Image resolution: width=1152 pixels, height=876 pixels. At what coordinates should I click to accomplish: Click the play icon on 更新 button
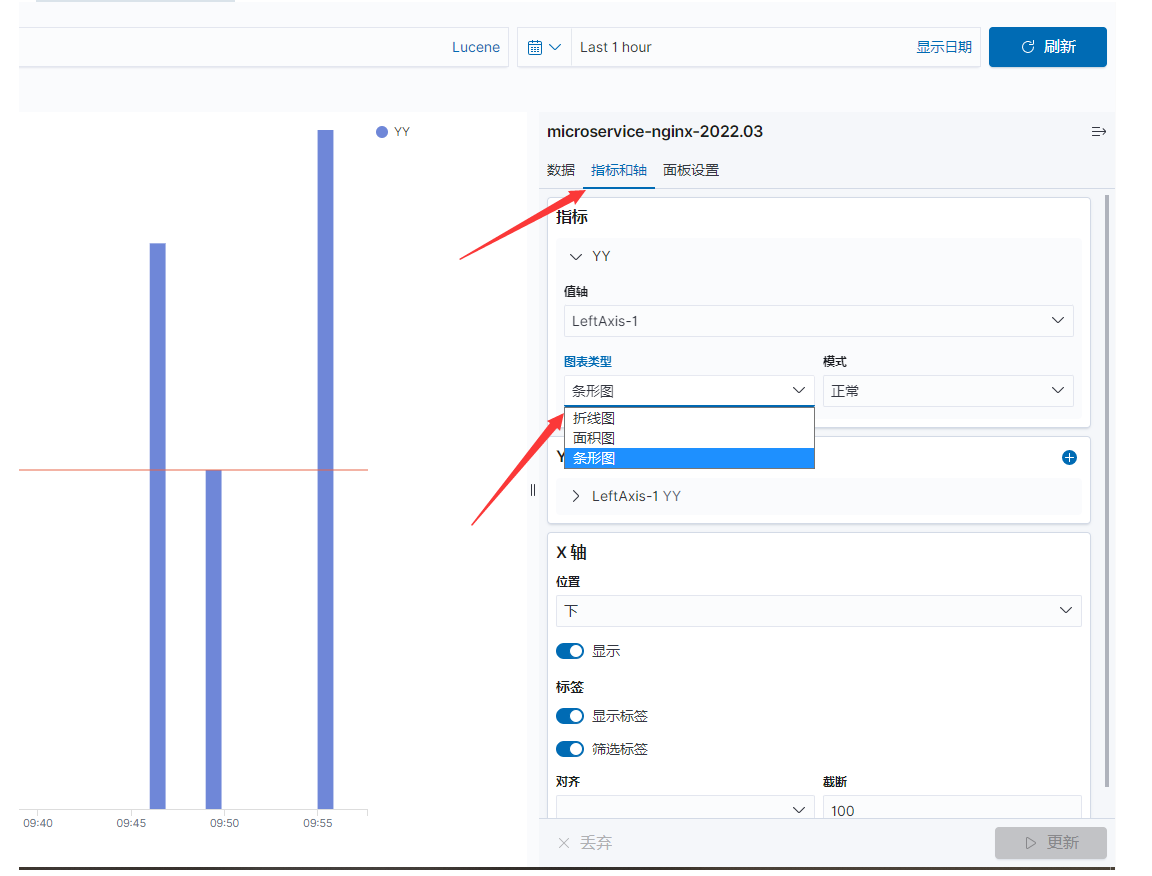click(x=1031, y=843)
